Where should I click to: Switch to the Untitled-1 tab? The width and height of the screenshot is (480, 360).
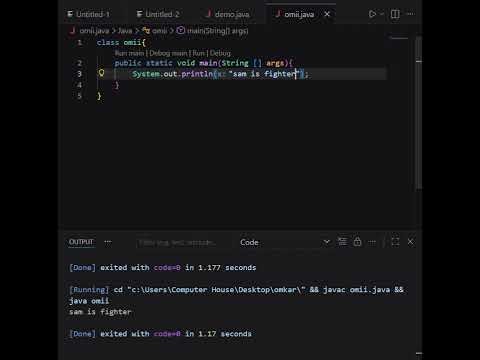[89, 14]
